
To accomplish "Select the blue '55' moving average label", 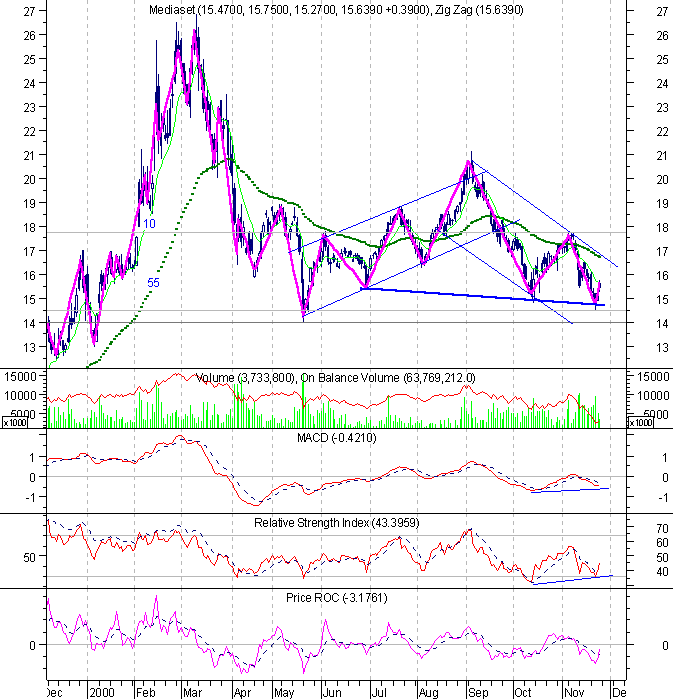I will 153,283.
